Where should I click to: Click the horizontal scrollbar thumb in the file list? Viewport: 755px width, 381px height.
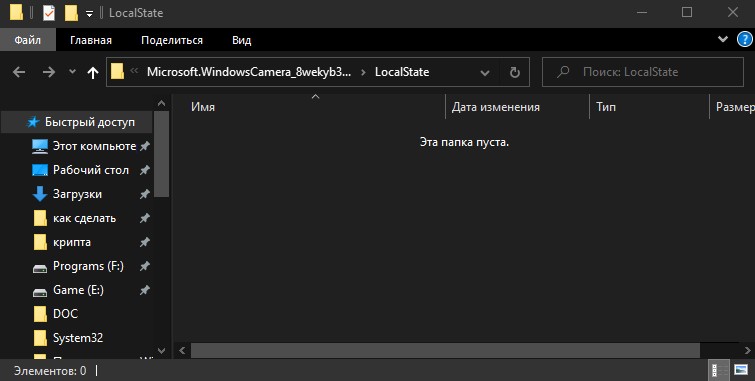pyautogui.click(x=445, y=351)
